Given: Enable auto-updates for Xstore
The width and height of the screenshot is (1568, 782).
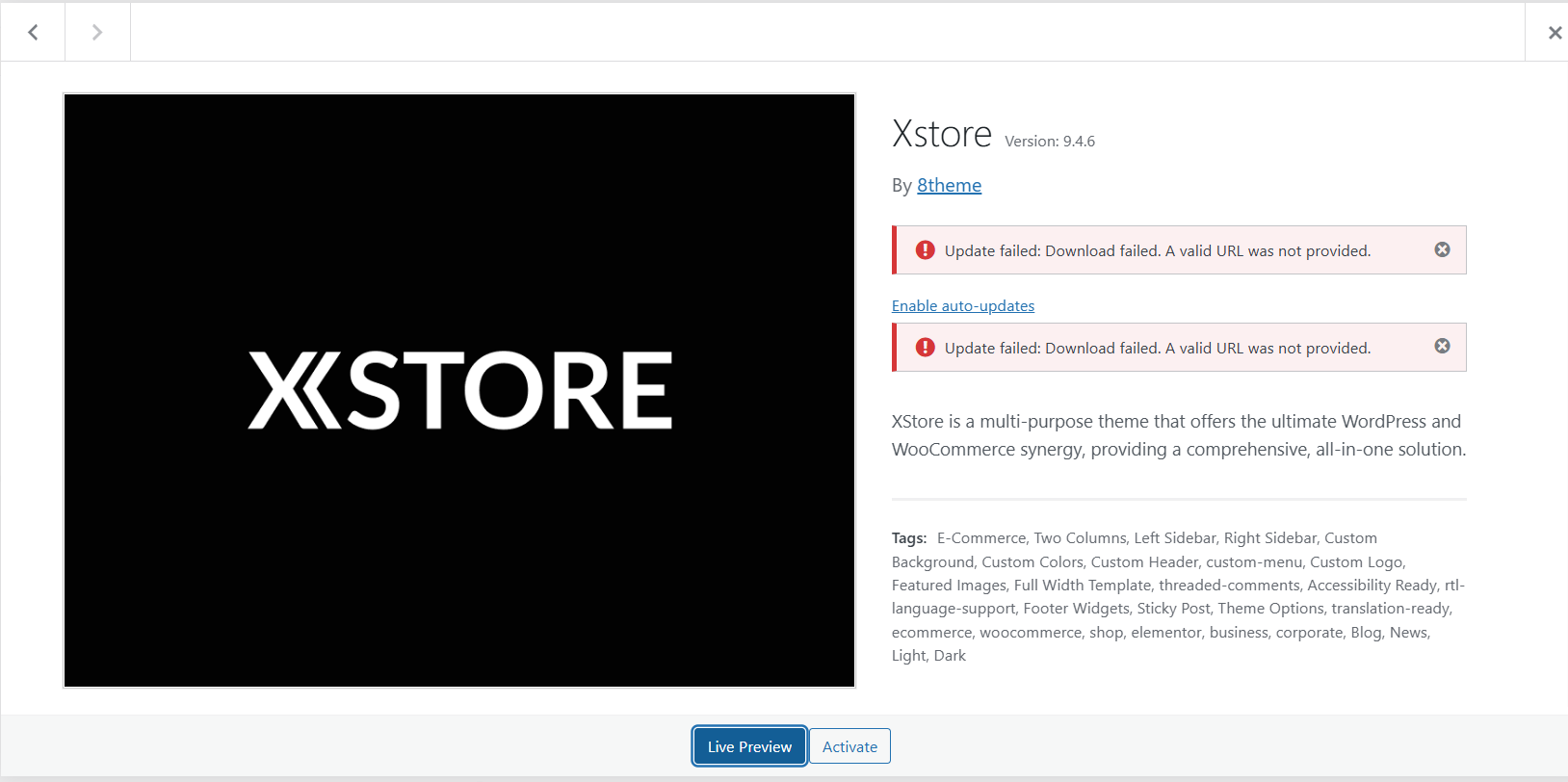Looking at the screenshot, I should point(962,305).
